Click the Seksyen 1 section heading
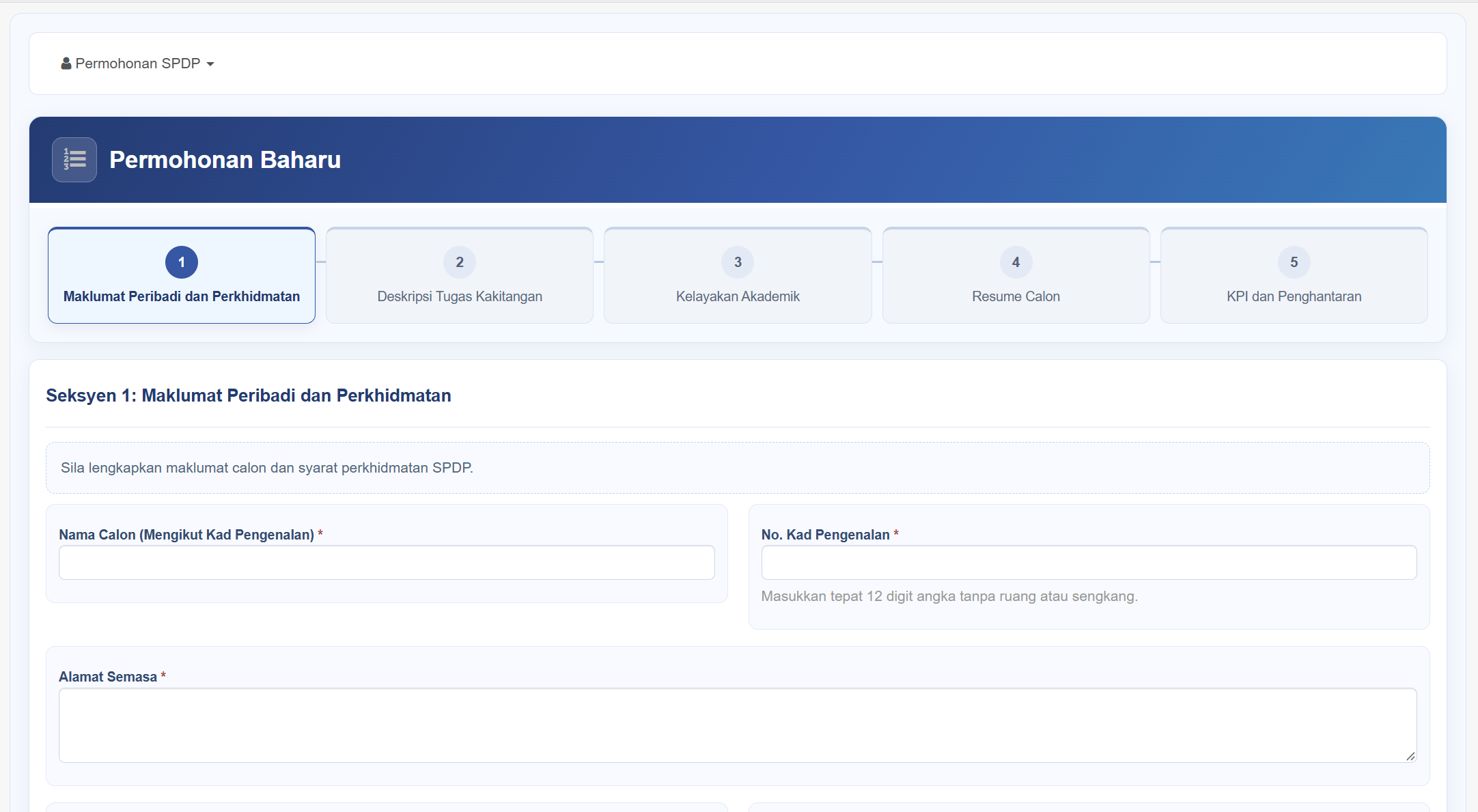 249,395
